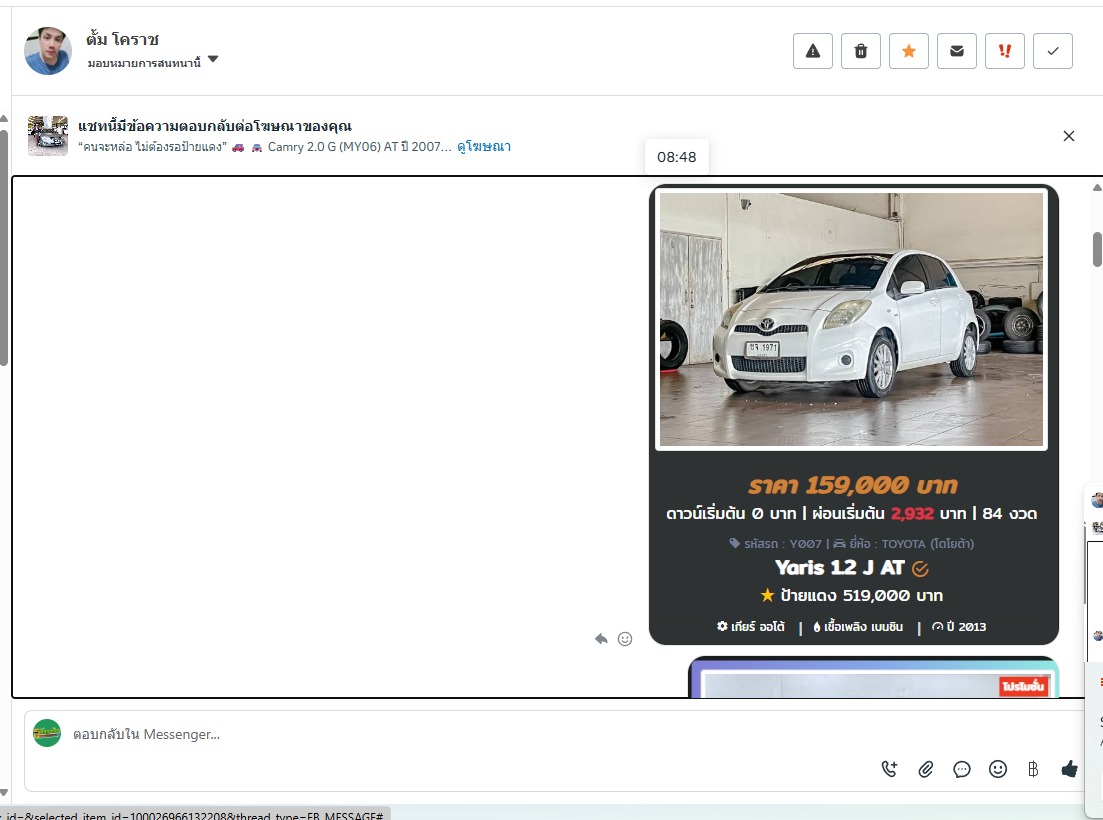Click the chat scrollbar up arrow
The image size is (1103, 820).
point(1097,188)
